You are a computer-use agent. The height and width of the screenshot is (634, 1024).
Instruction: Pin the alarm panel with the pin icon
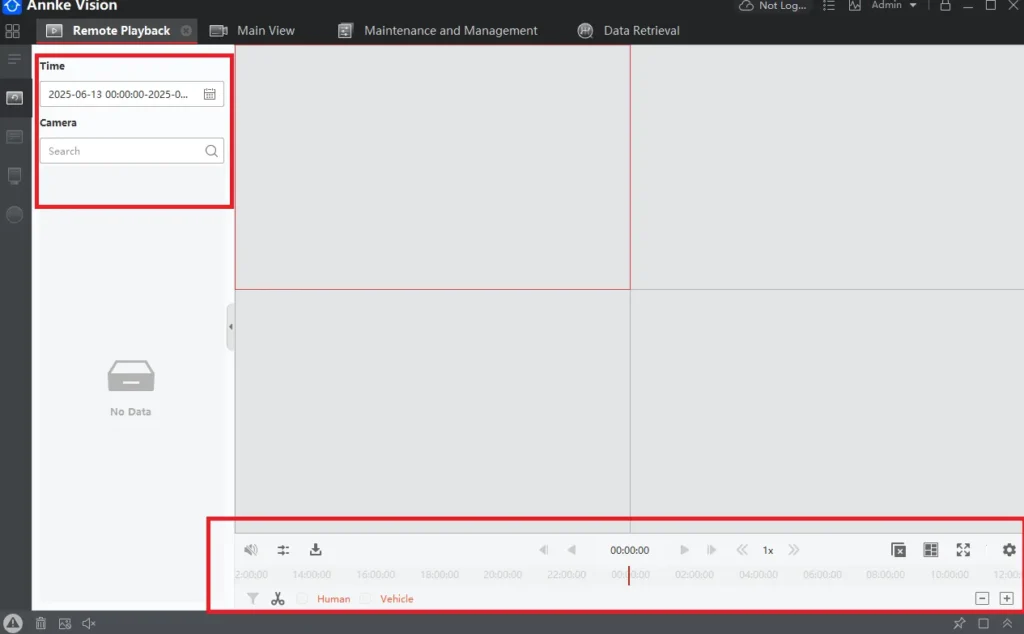point(959,624)
